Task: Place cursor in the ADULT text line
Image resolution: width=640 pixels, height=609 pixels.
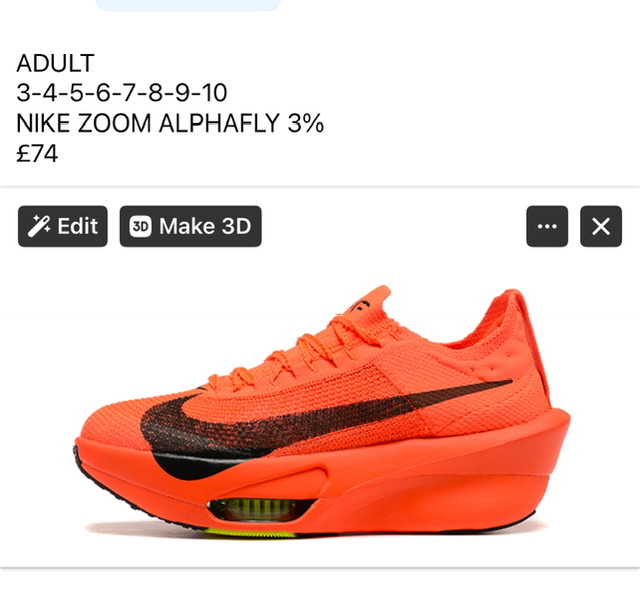Action: point(56,63)
